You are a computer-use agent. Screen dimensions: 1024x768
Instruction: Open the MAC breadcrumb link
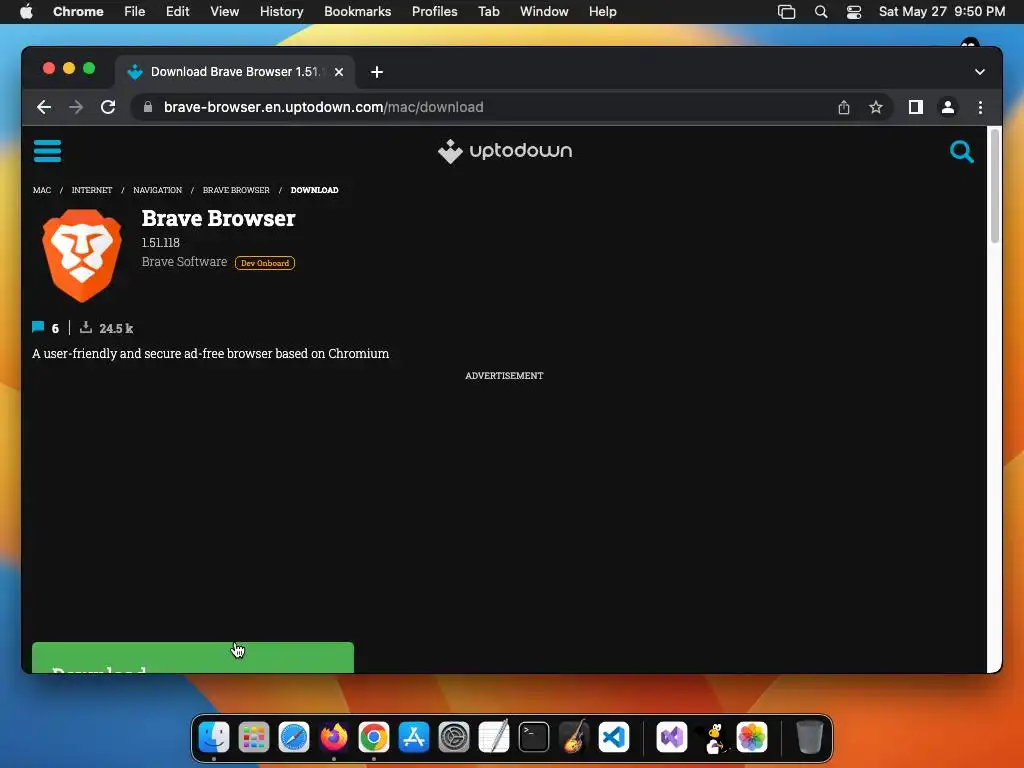pos(42,190)
